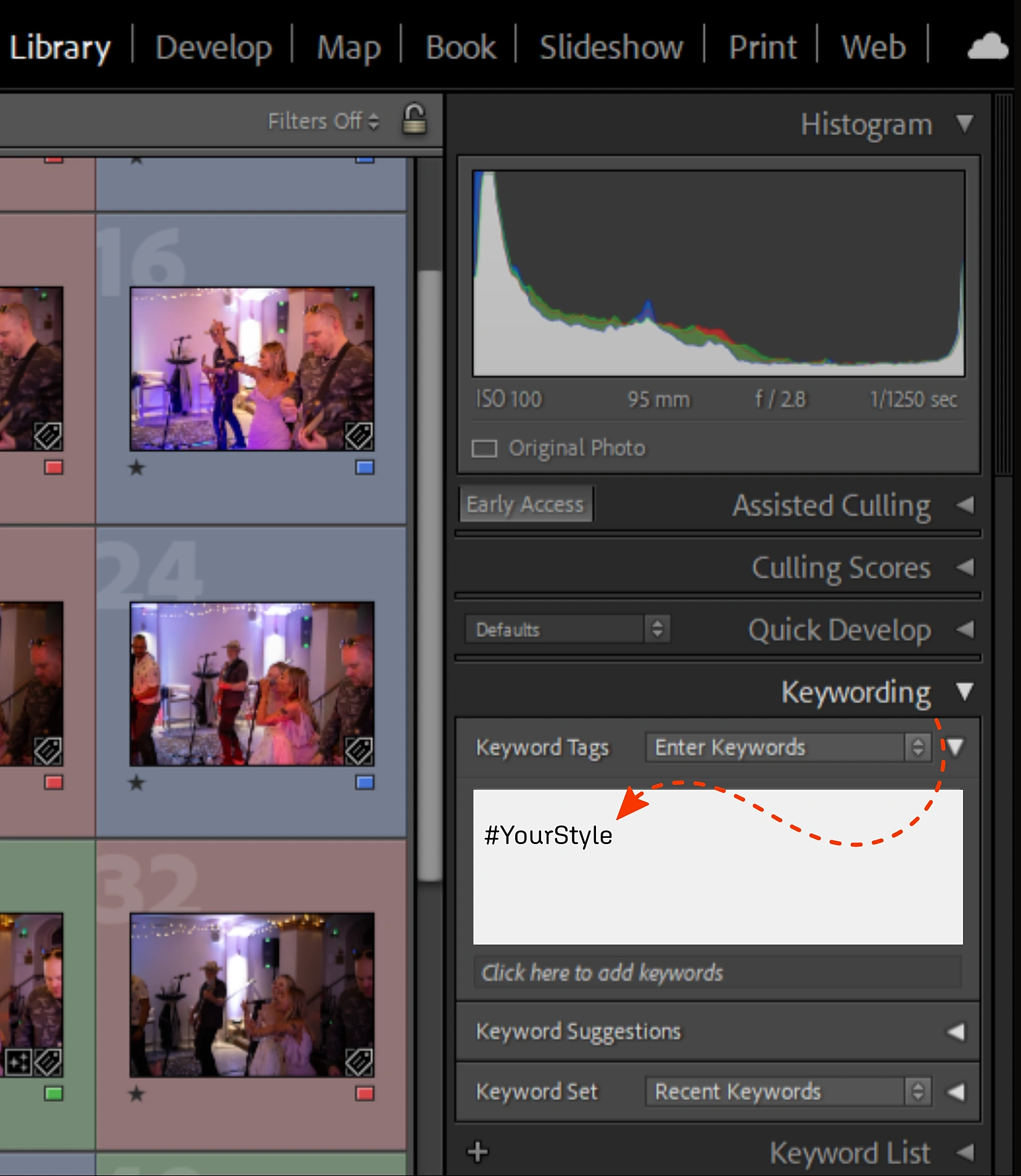
Task: Click the Early Access button
Action: click(x=525, y=504)
